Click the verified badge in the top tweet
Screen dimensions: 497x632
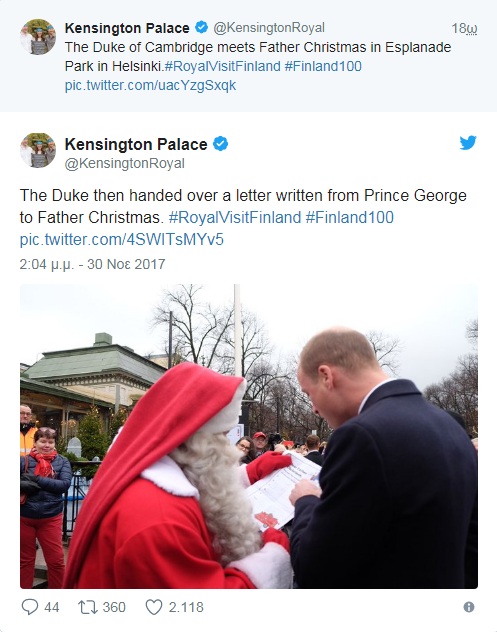(x=202, y=27)
